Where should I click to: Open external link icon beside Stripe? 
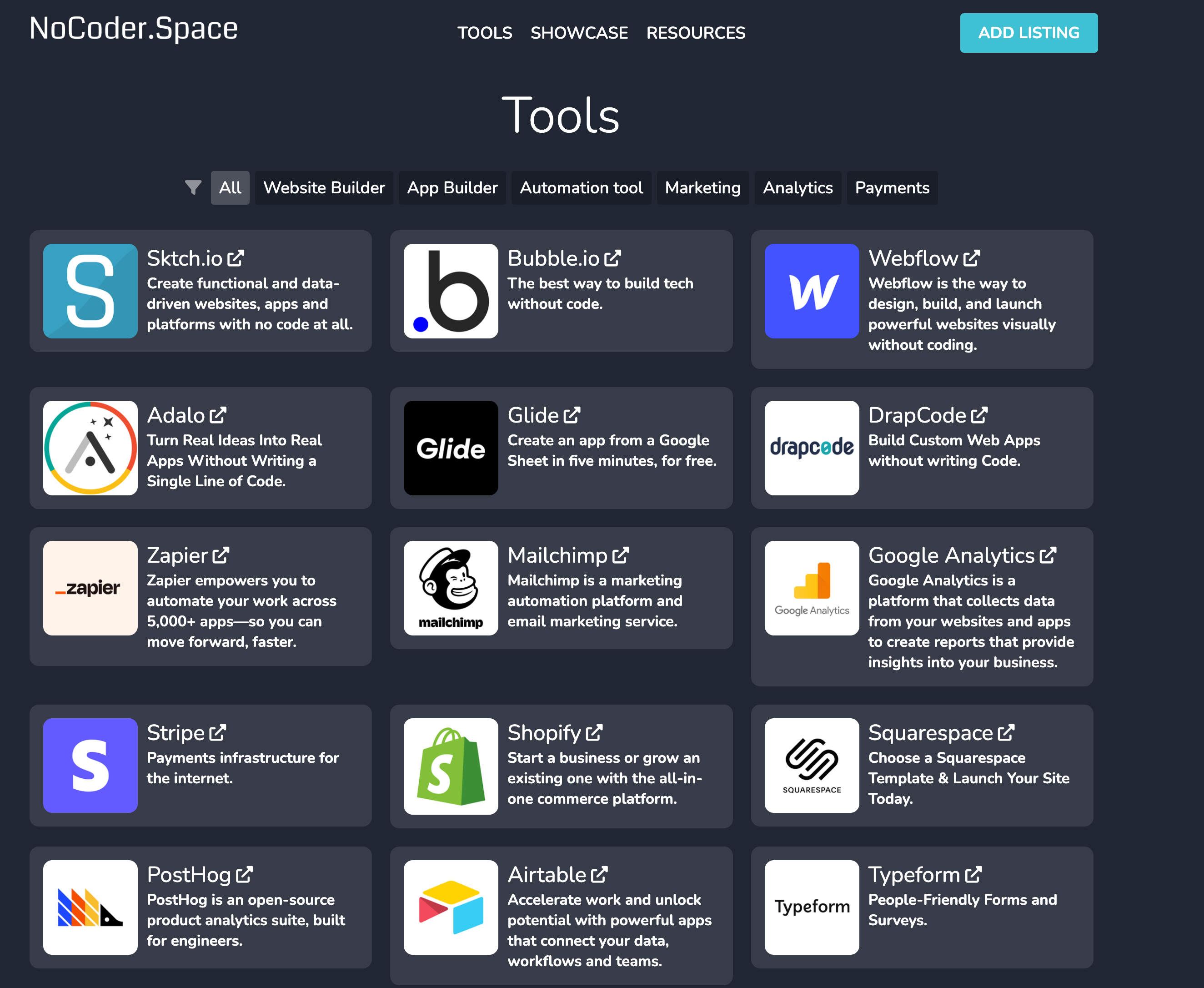pos(218,732)
